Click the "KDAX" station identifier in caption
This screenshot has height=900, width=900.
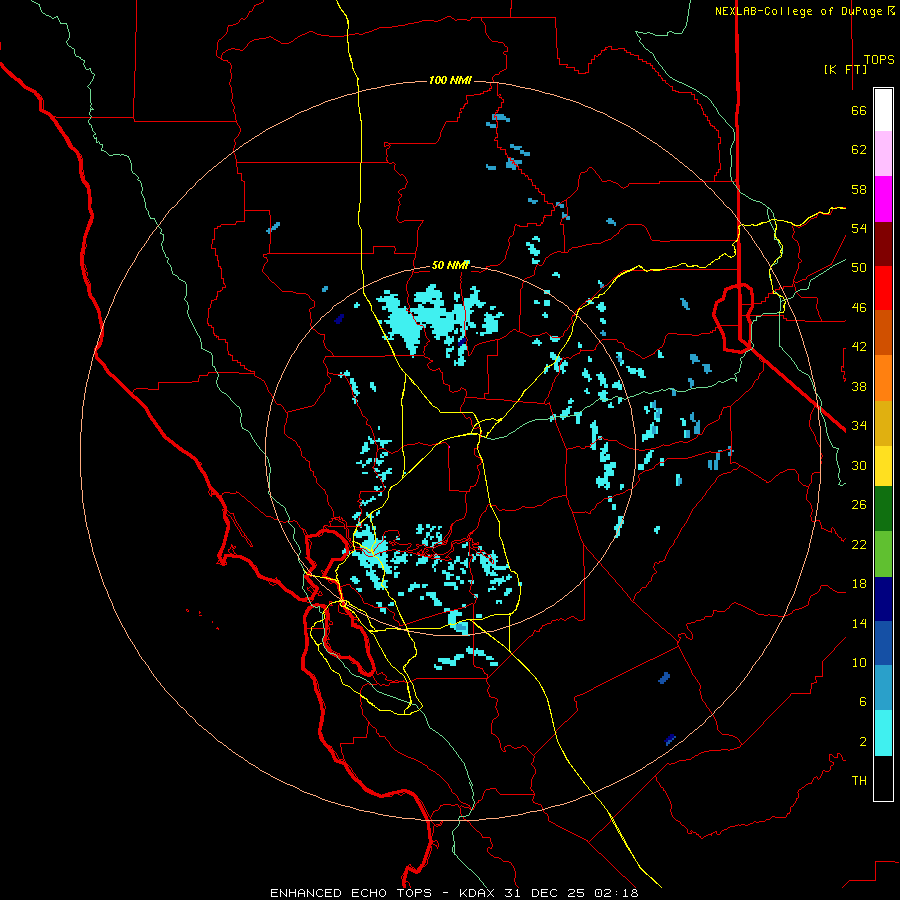tap(479, 893)
